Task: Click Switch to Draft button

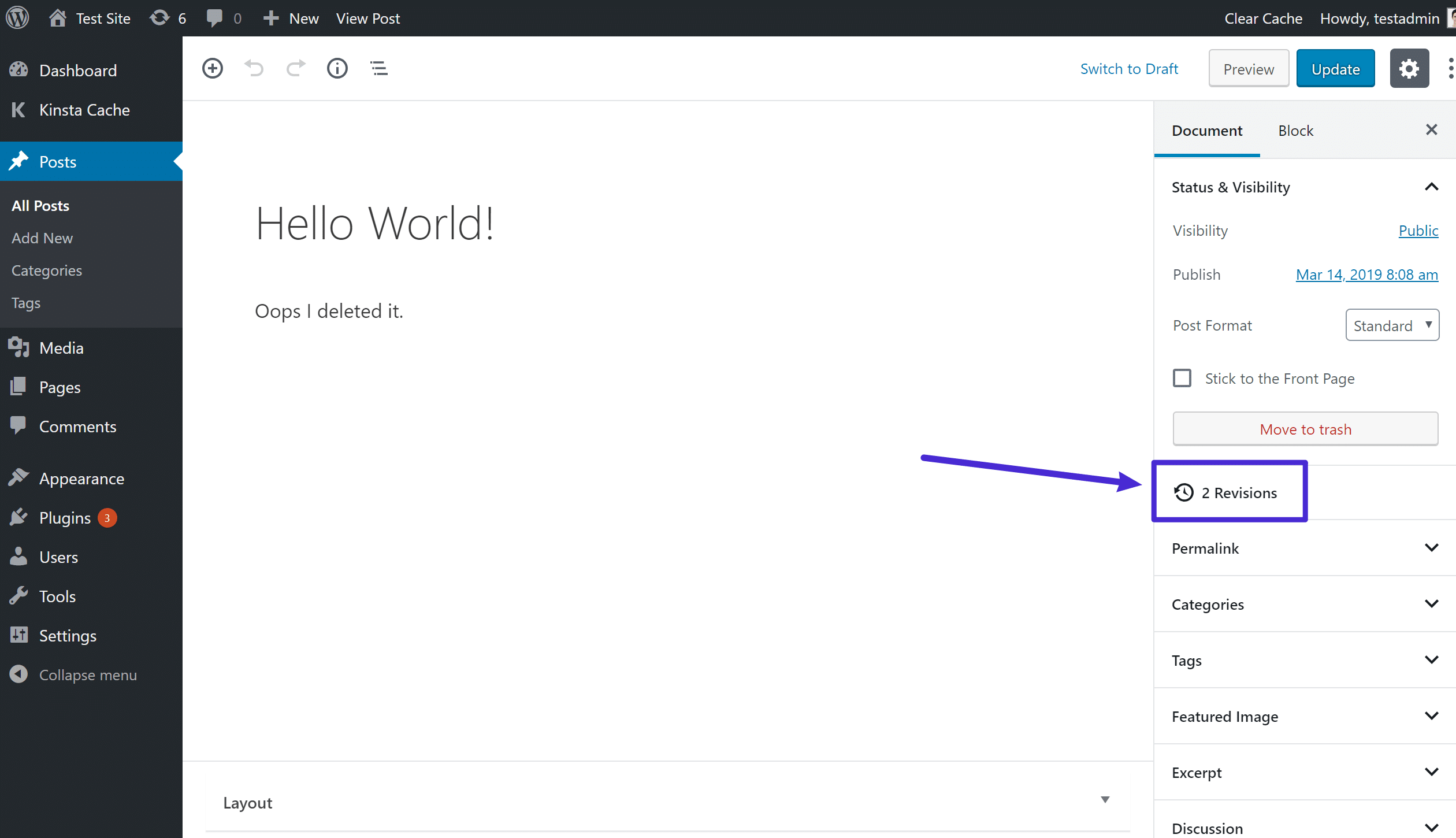Action: click(x=1128, y=68)
